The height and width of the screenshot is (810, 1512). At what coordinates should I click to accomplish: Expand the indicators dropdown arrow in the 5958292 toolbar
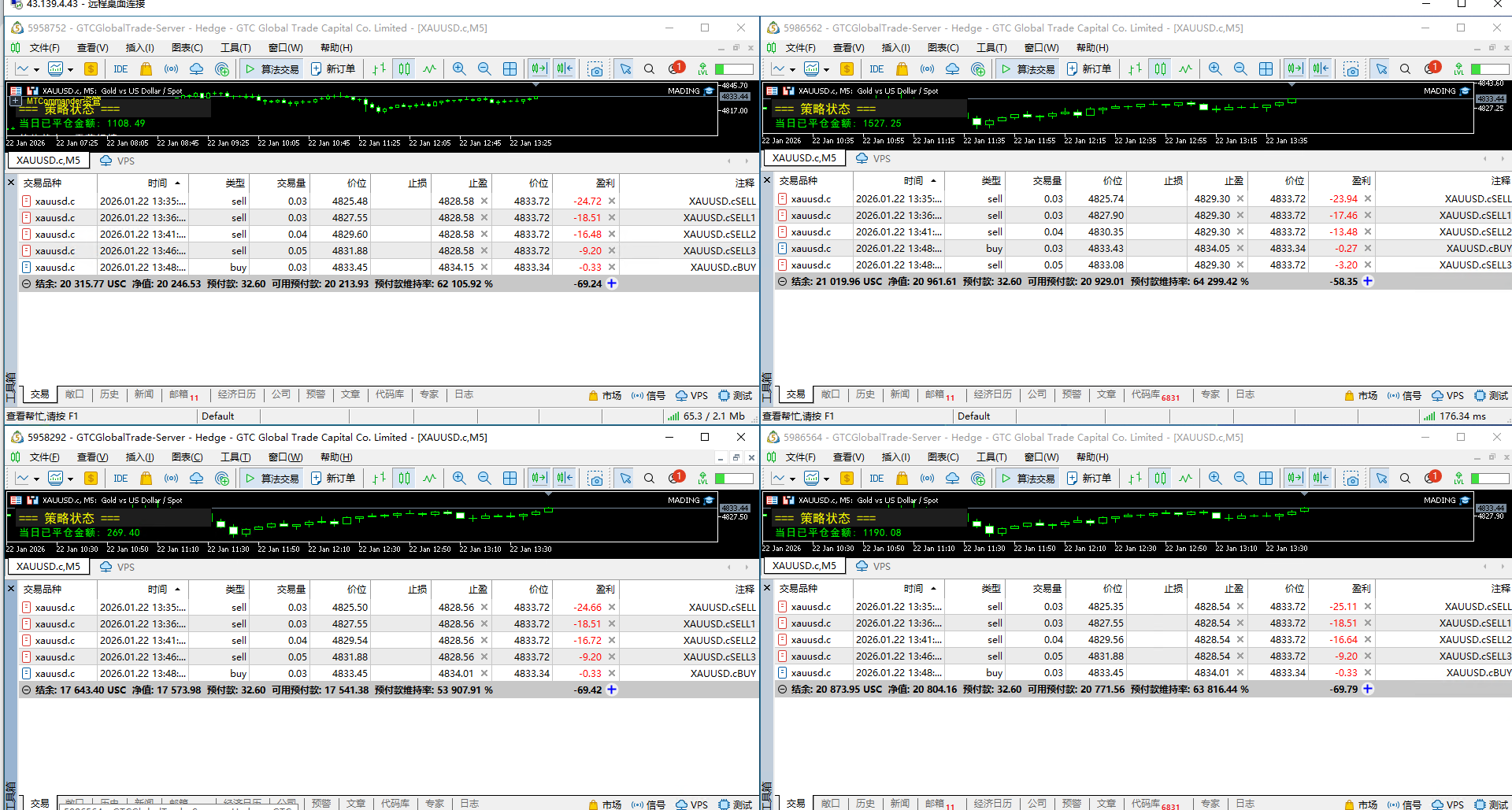(69, 479)
